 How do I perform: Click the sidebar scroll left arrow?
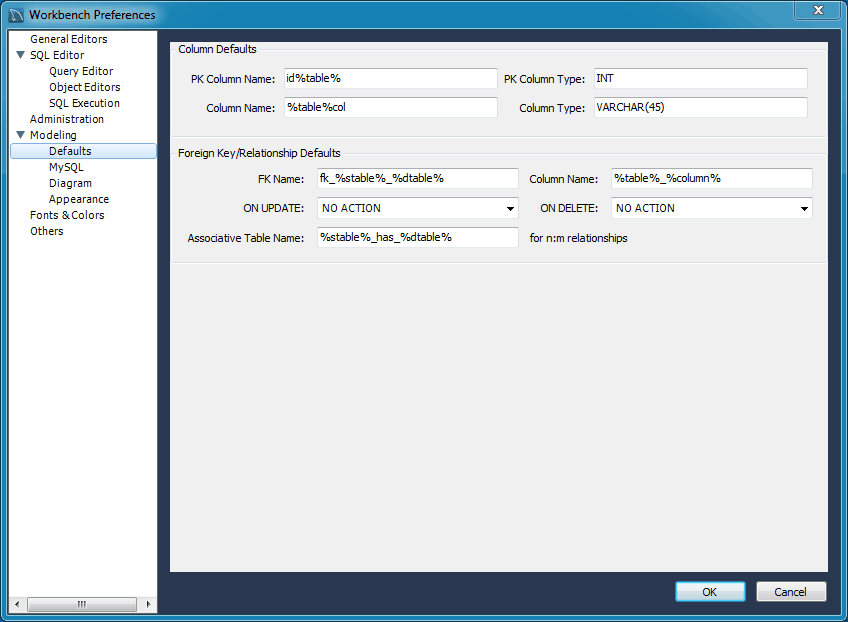click(x=17, y=604)
